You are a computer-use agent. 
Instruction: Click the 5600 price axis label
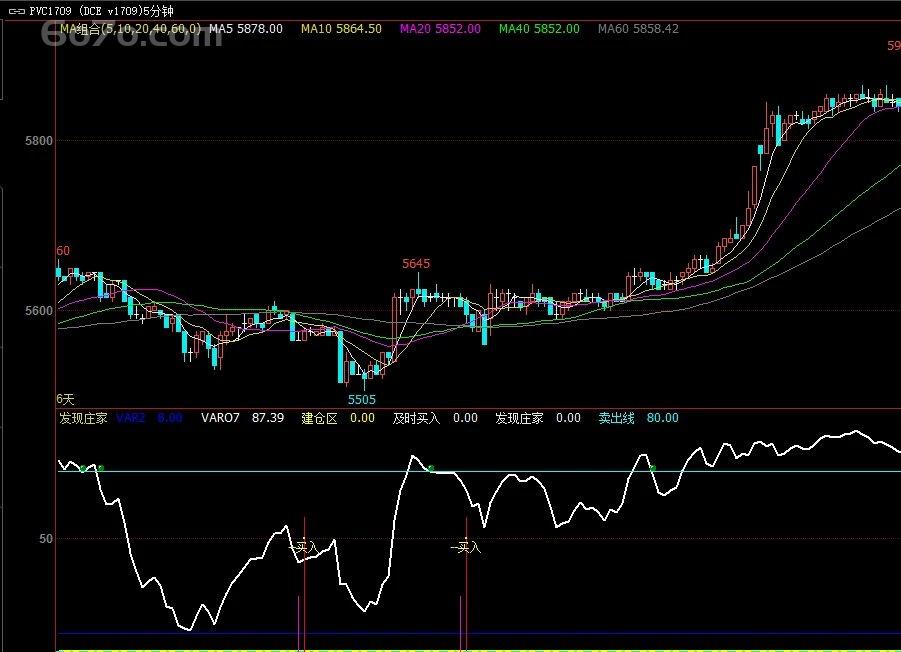click(38, 311)
